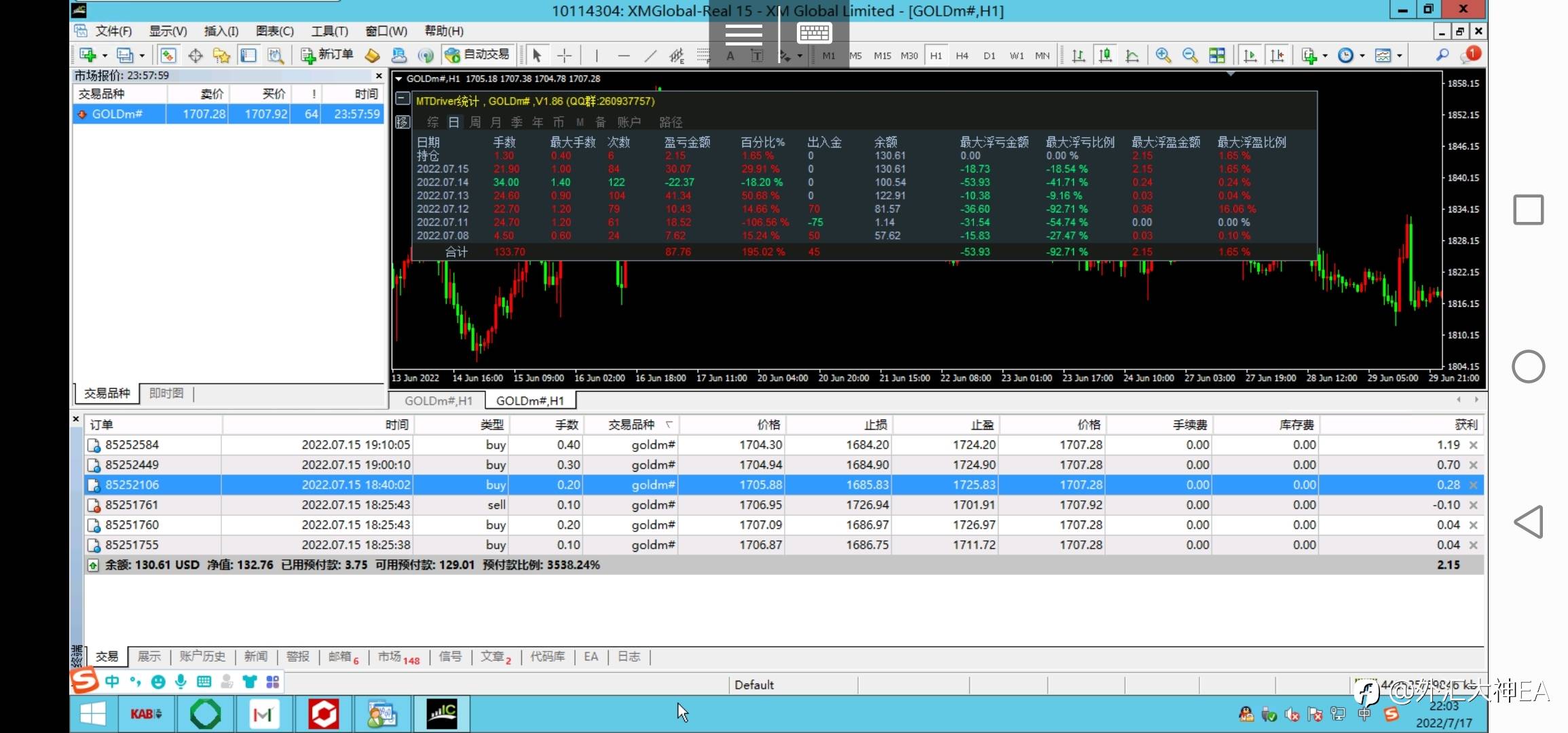This screenshot has height=733, width=1568.
Task: Toggle the chart shift button
Action: (x=1277, y=56)
